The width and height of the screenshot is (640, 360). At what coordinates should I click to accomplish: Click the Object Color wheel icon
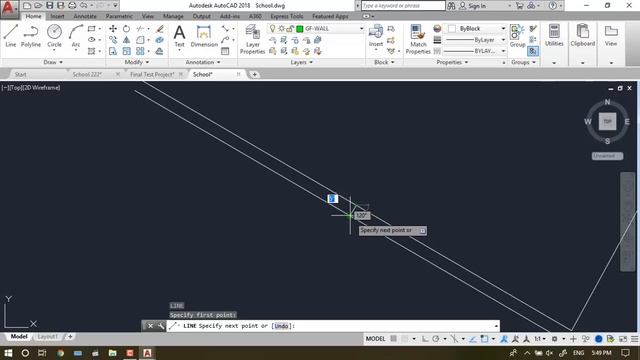[x=437, y=29]
